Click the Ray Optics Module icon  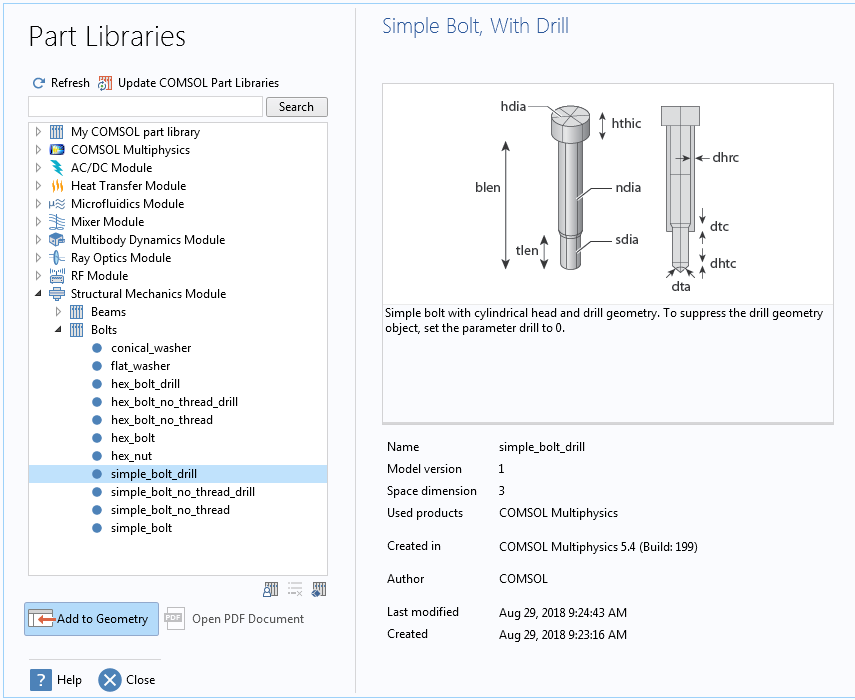coord(57,258)
